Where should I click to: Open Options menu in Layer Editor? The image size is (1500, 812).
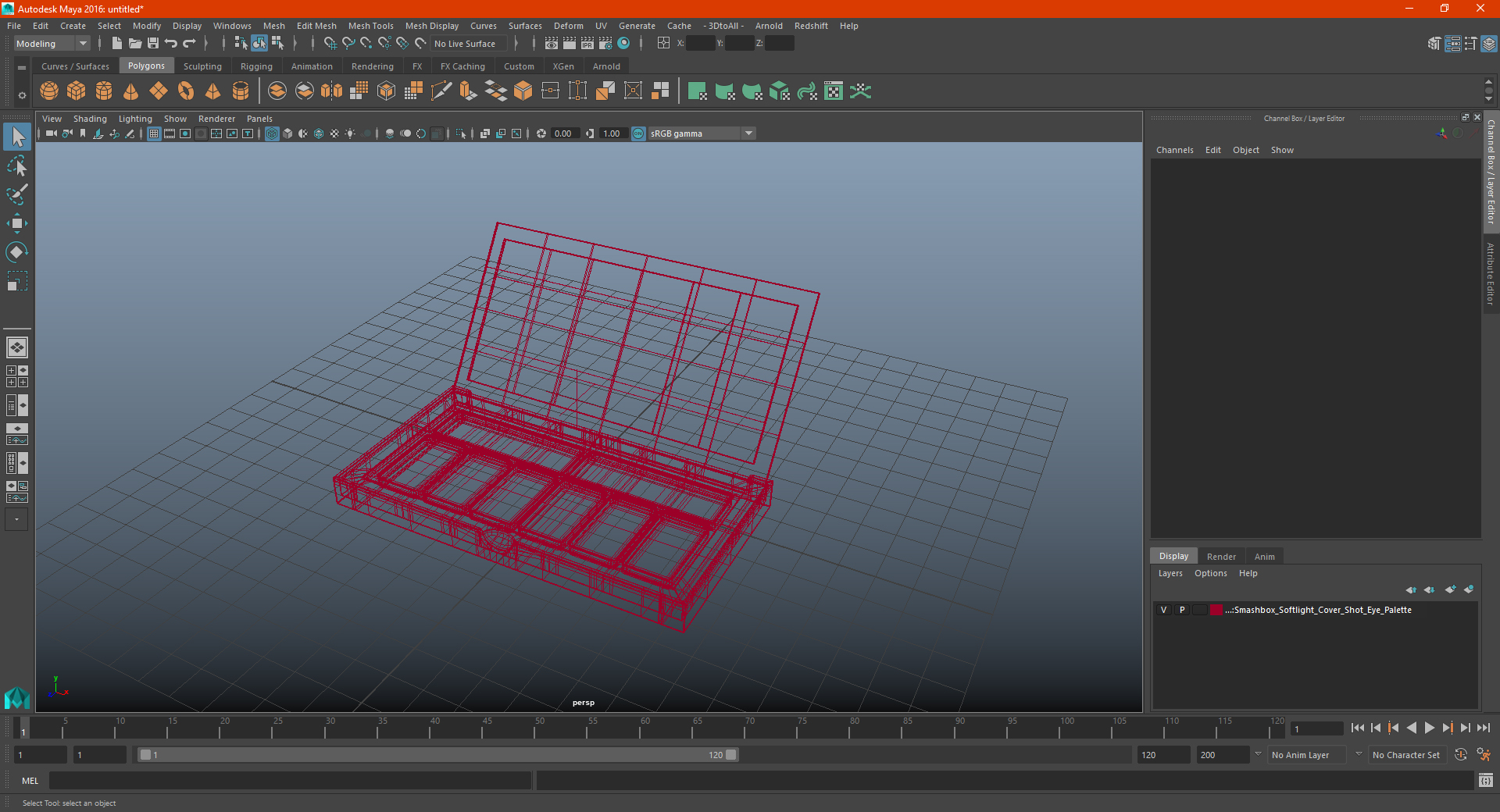coord(1210,573)
